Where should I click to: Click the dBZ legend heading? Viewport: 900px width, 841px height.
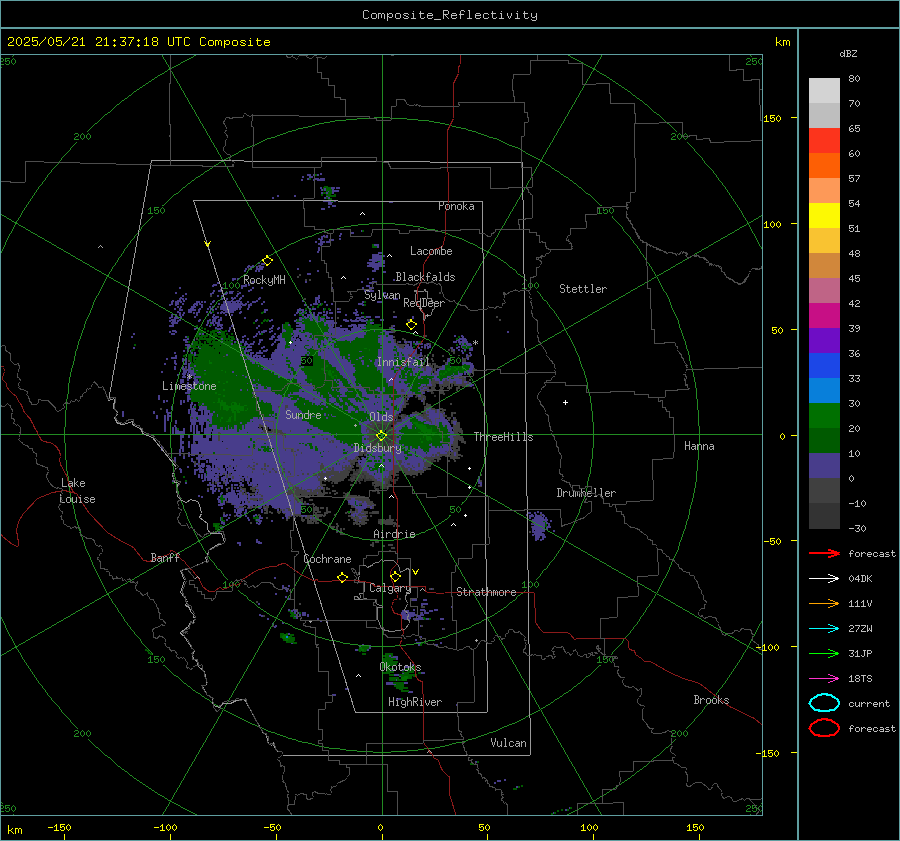[x=848, y=54]
